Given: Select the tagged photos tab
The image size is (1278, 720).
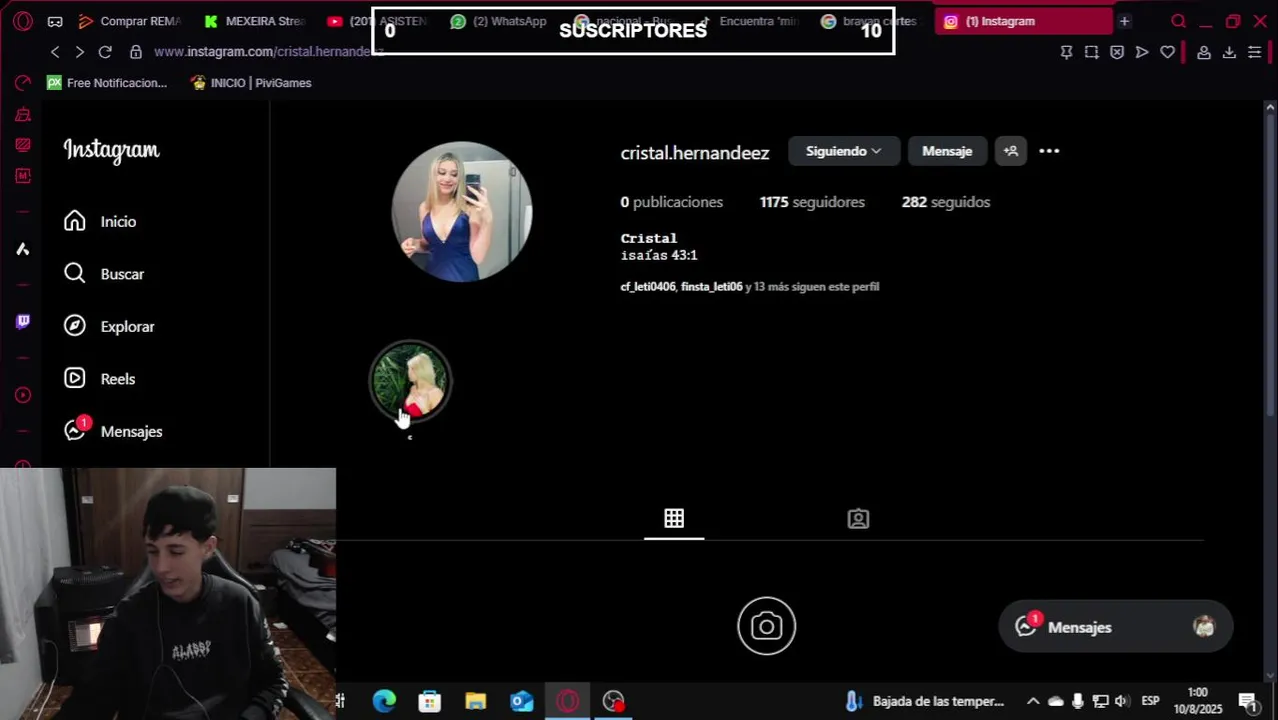Looking at the screenshot, I should (858, 518).
